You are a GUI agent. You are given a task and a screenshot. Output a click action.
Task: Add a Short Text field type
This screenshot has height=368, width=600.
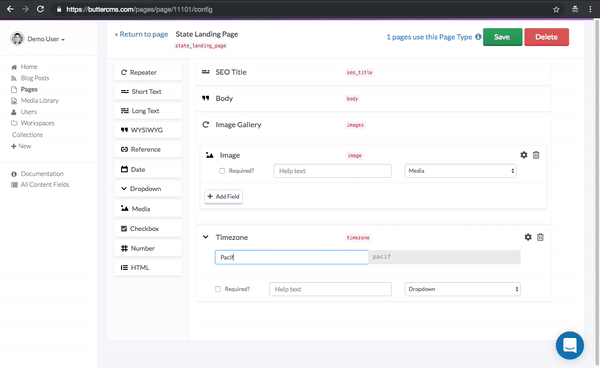pos(148,92)
